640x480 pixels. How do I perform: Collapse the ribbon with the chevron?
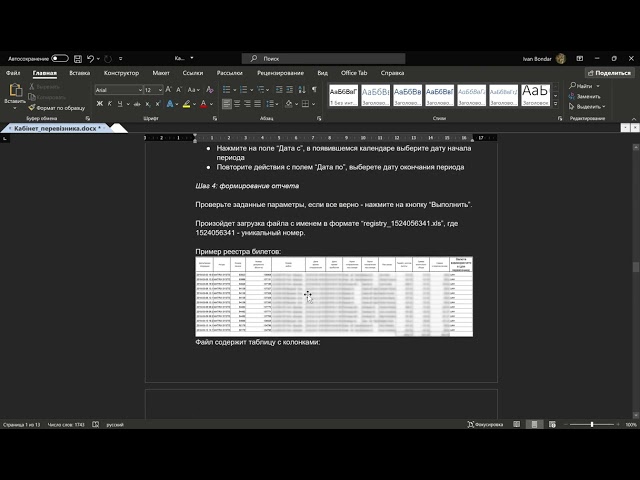coord(634,119)
